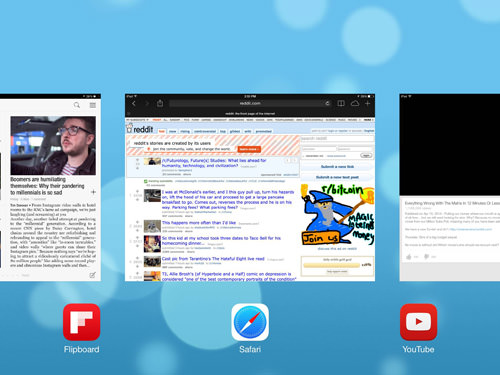This screenshot has width=500, height=375.
Task: Tap the YouTube app icon
Action: tap(418, 322)
